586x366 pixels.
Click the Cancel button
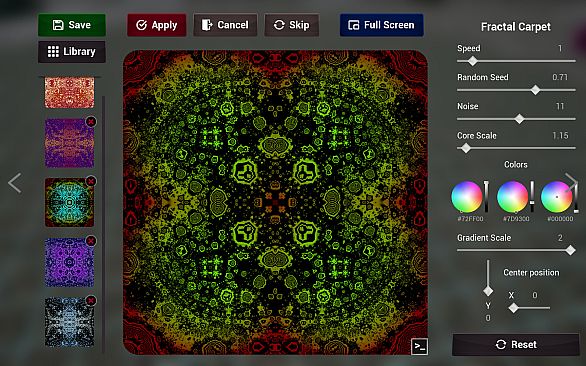point(225,25)
